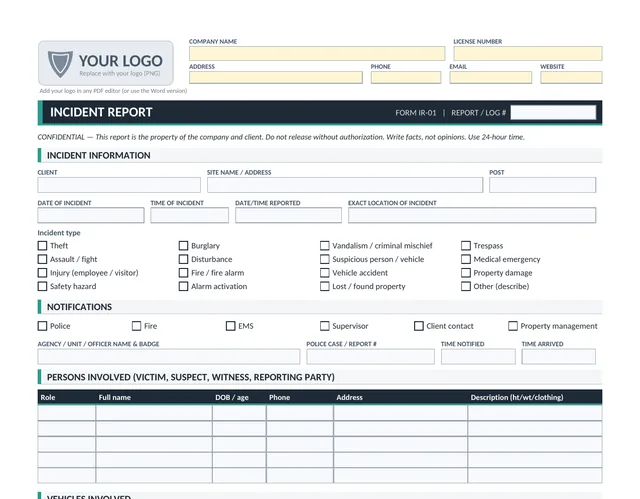640x499 pixels.
Task: Click the 'FORM IR-01' text
Action: (x=416, y=113)
